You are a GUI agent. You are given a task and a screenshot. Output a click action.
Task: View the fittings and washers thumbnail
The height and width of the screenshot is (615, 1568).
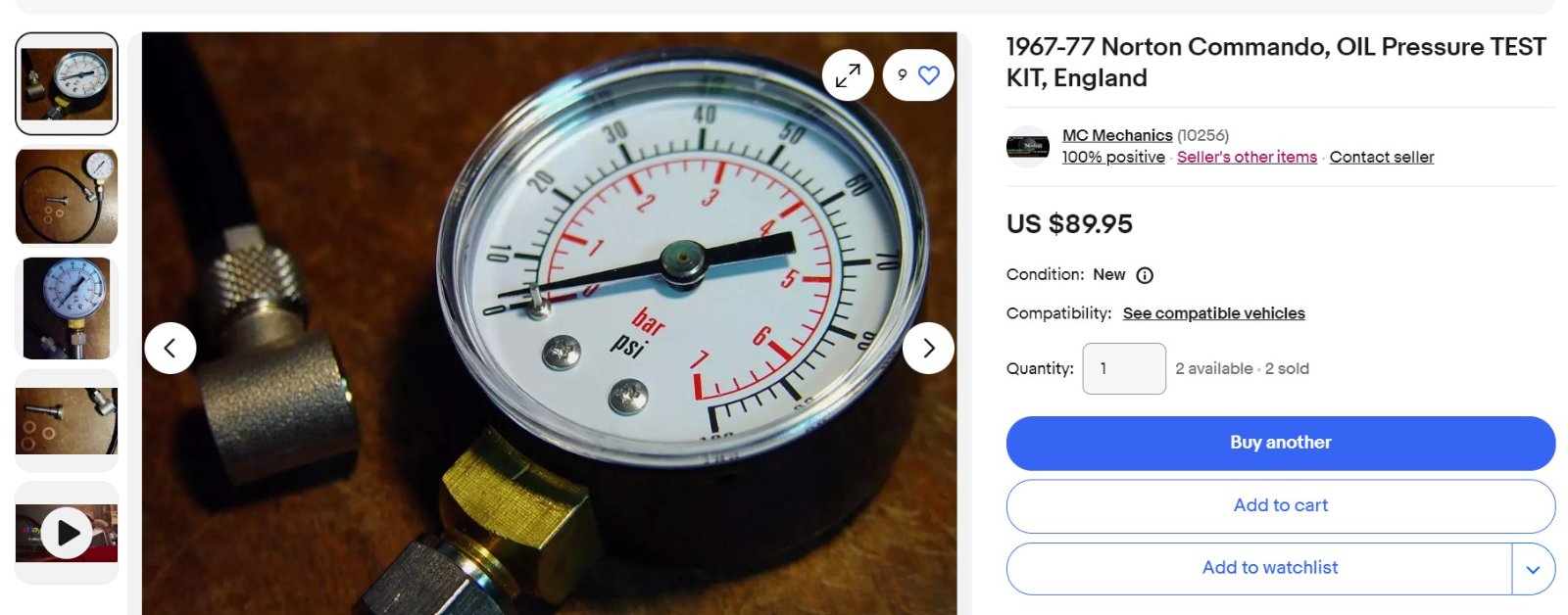[x=67, y=421]
